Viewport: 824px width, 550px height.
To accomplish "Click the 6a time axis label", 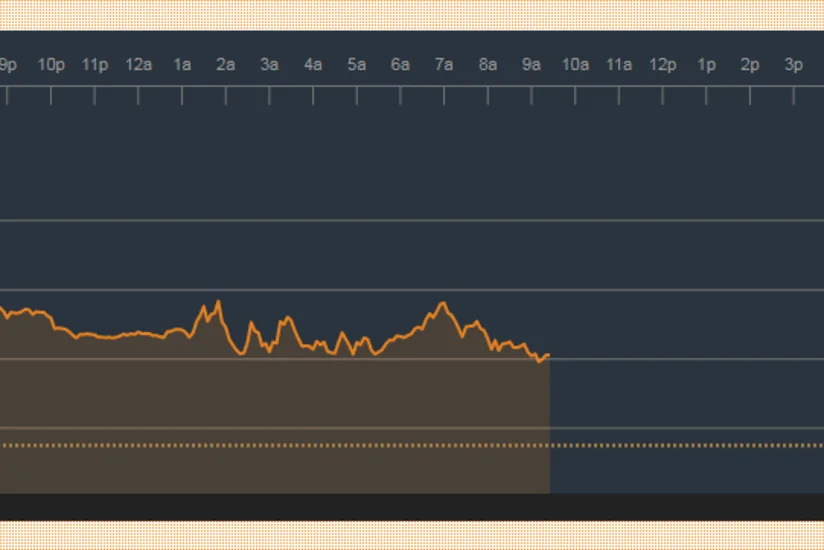I will click(x=400, y=65).
